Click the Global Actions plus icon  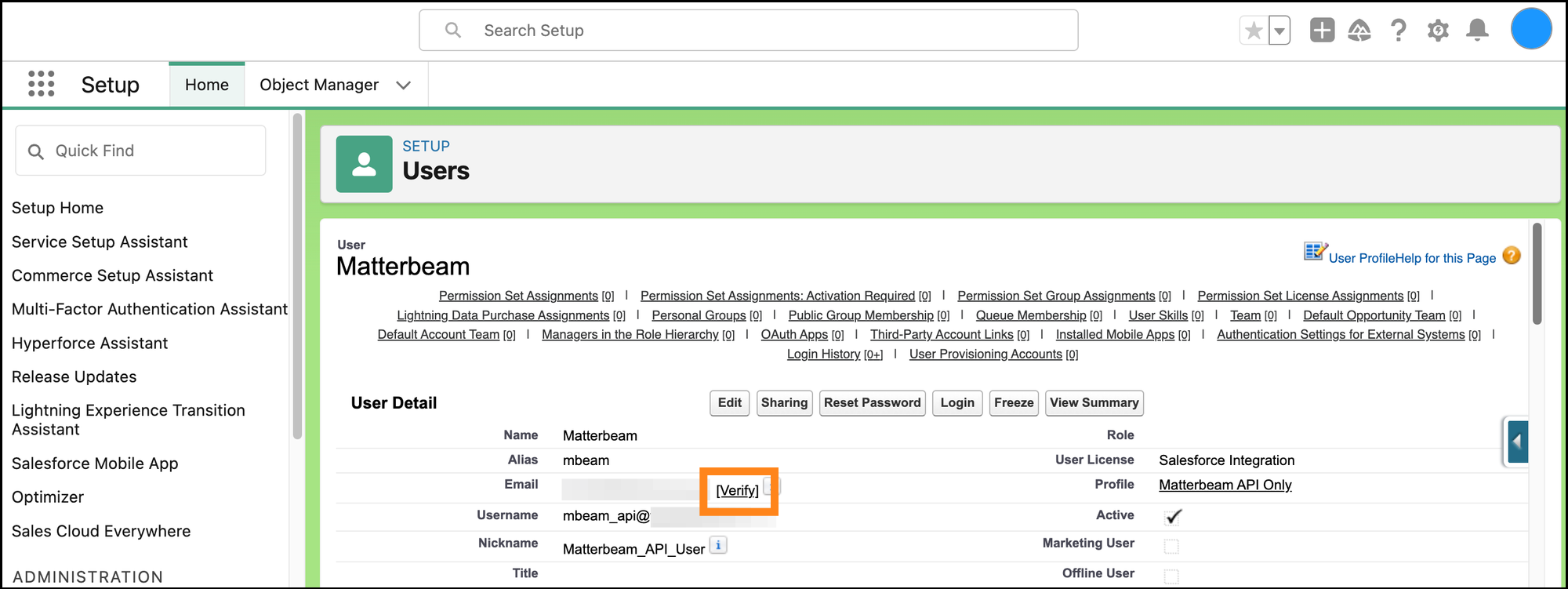[1322, 31]
